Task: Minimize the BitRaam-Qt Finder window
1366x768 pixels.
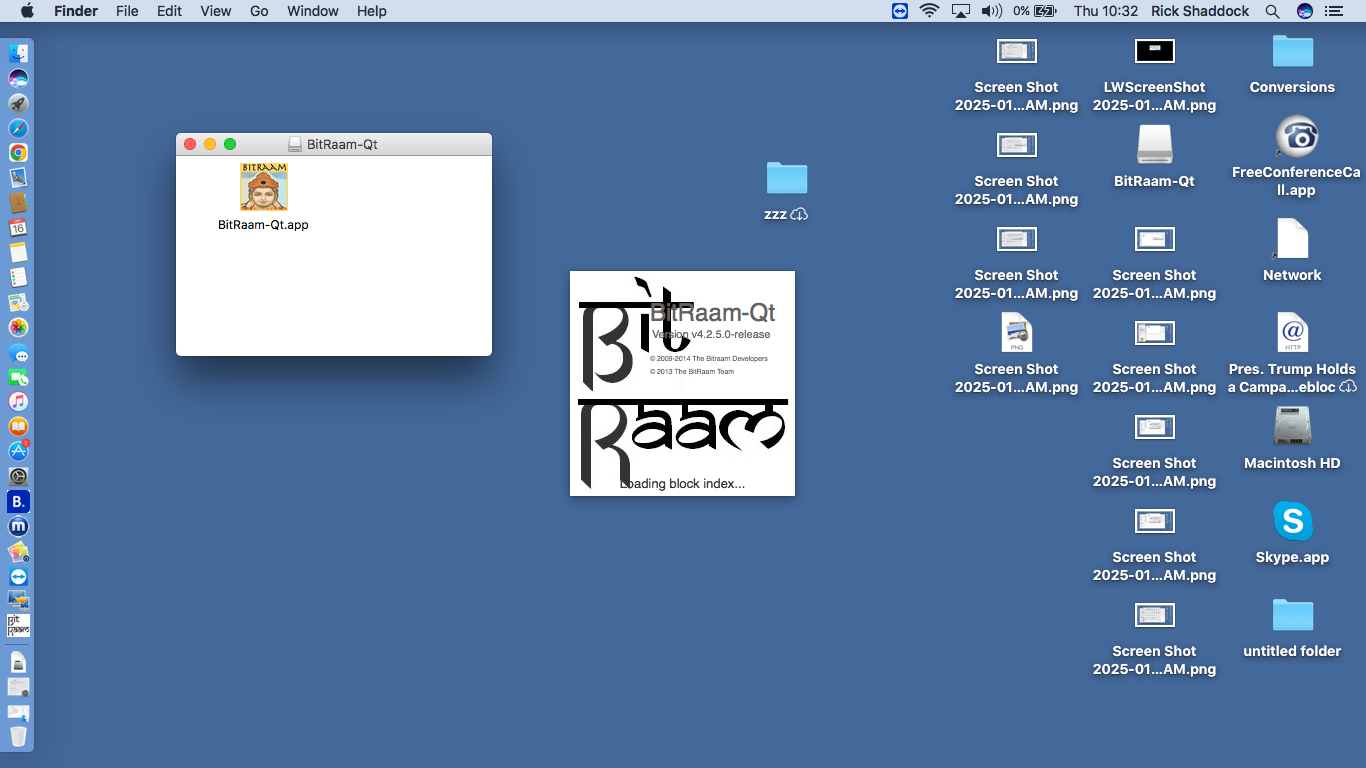Action: tap(210, 144)
